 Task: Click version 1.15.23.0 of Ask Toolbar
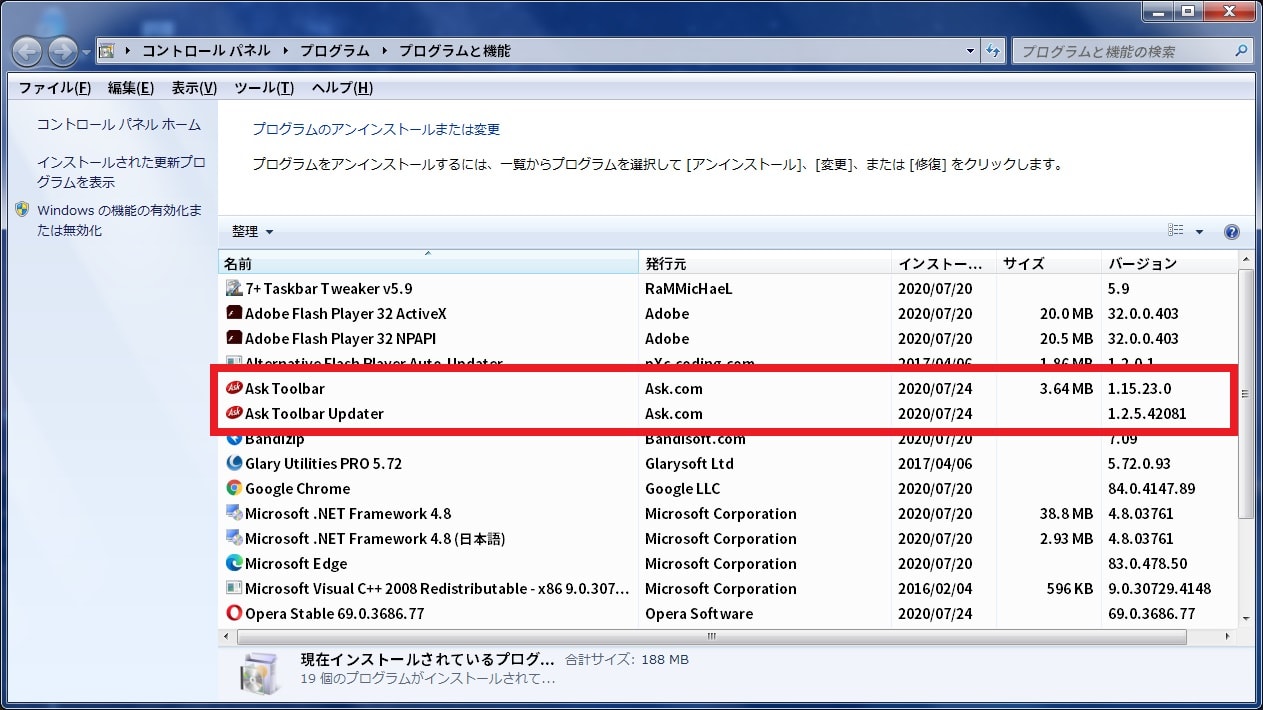point(1139,388)
